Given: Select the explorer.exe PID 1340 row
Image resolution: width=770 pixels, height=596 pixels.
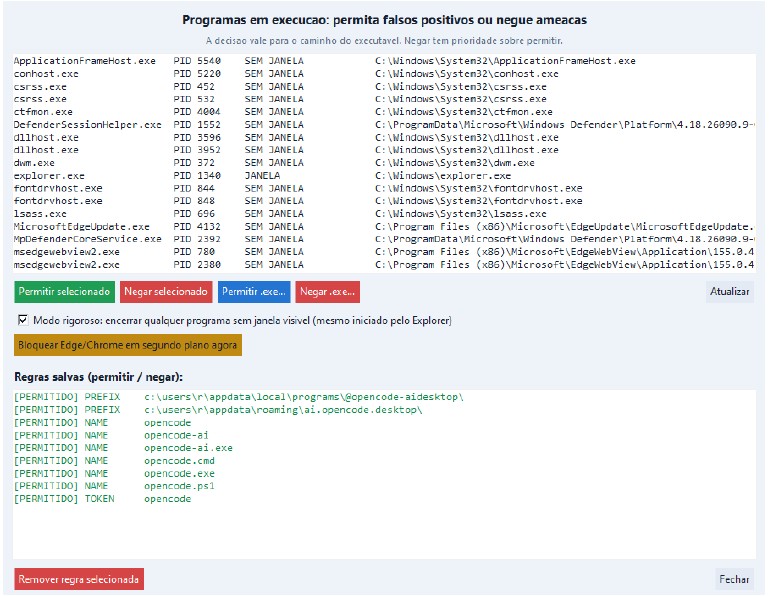Looking at the screenshot, I should [384, 176].
